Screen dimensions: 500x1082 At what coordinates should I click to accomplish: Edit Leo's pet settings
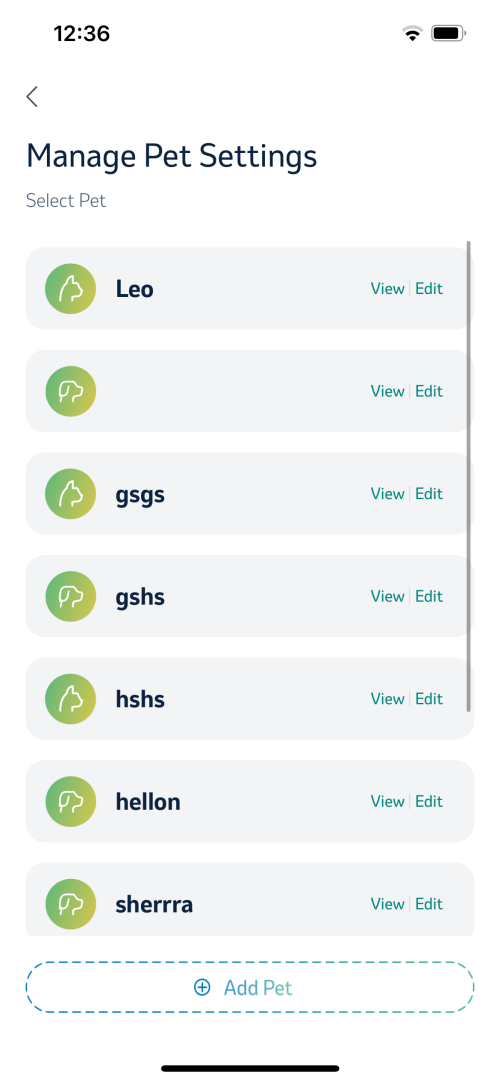[x=429, y=288]
